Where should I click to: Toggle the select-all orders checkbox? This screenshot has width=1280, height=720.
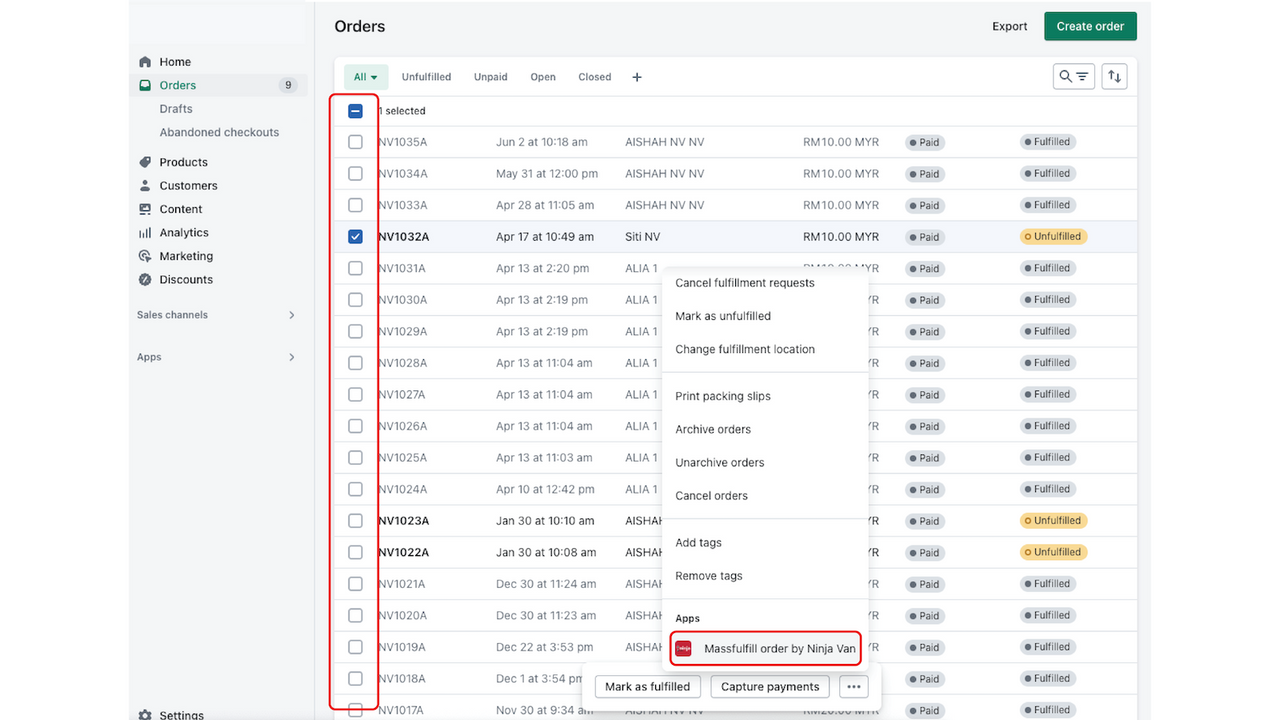coord(355,111)
